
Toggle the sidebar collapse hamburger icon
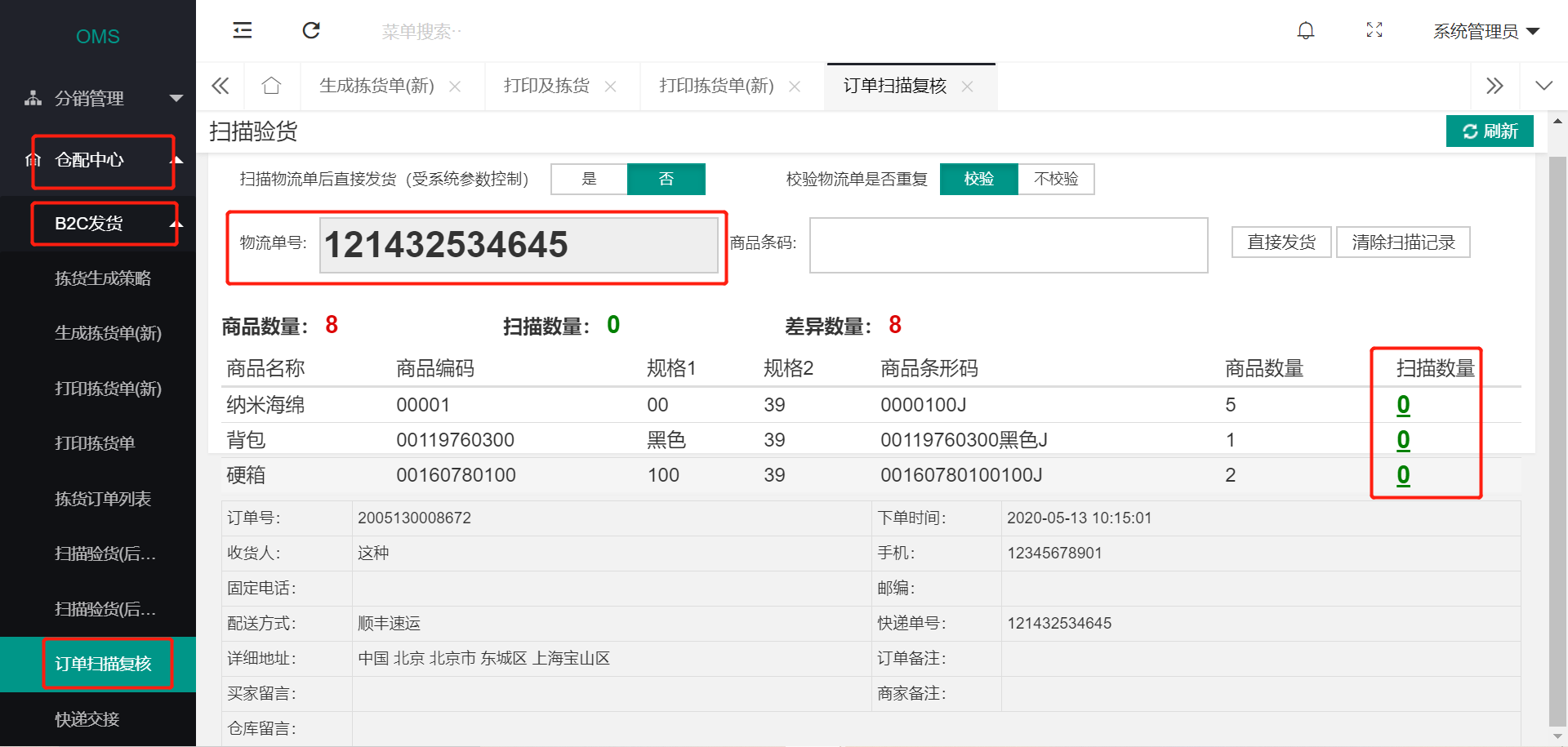[x=243, y=31]
